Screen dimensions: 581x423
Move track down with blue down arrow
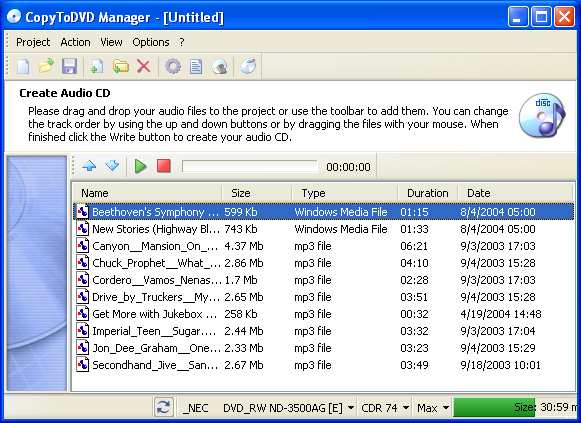112,166
